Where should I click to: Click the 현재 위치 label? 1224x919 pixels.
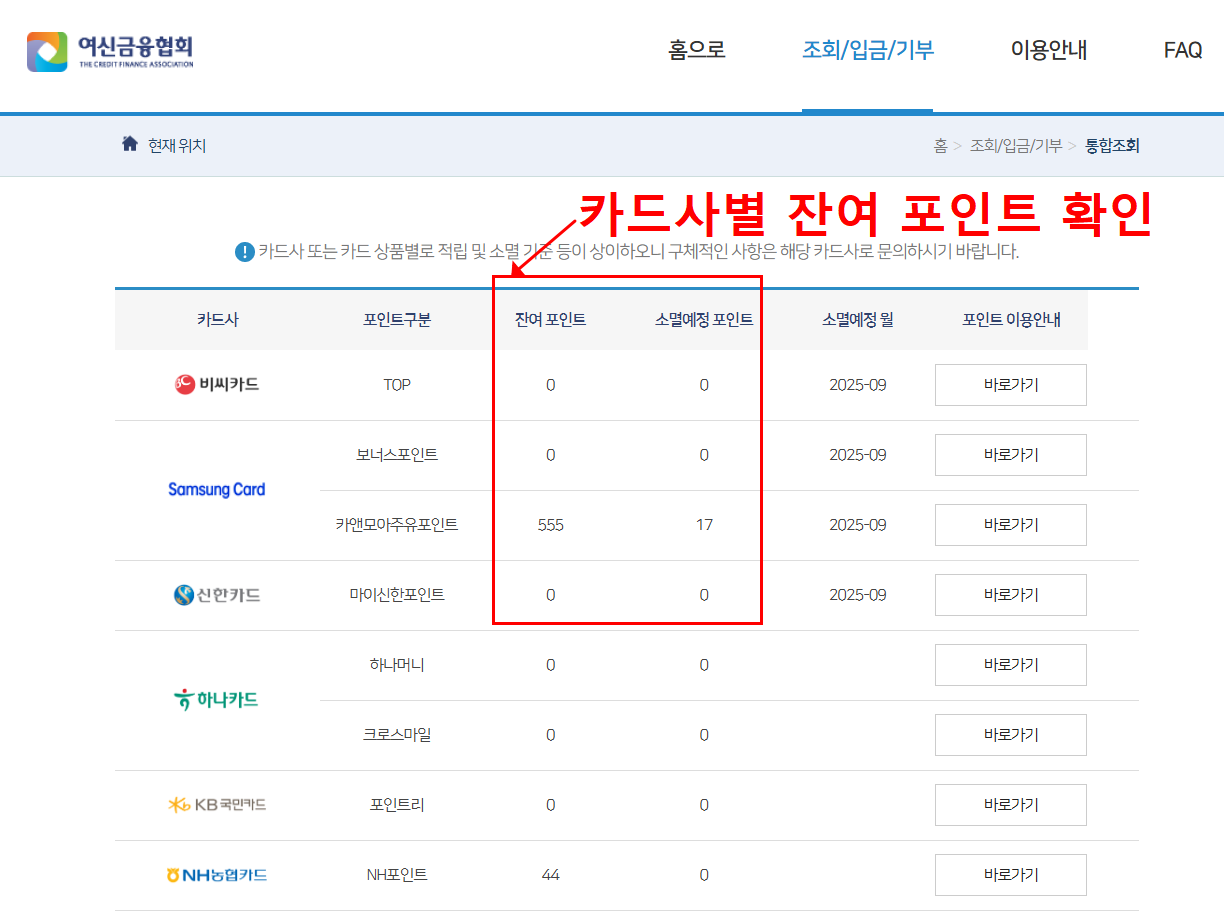coord(177,146)
